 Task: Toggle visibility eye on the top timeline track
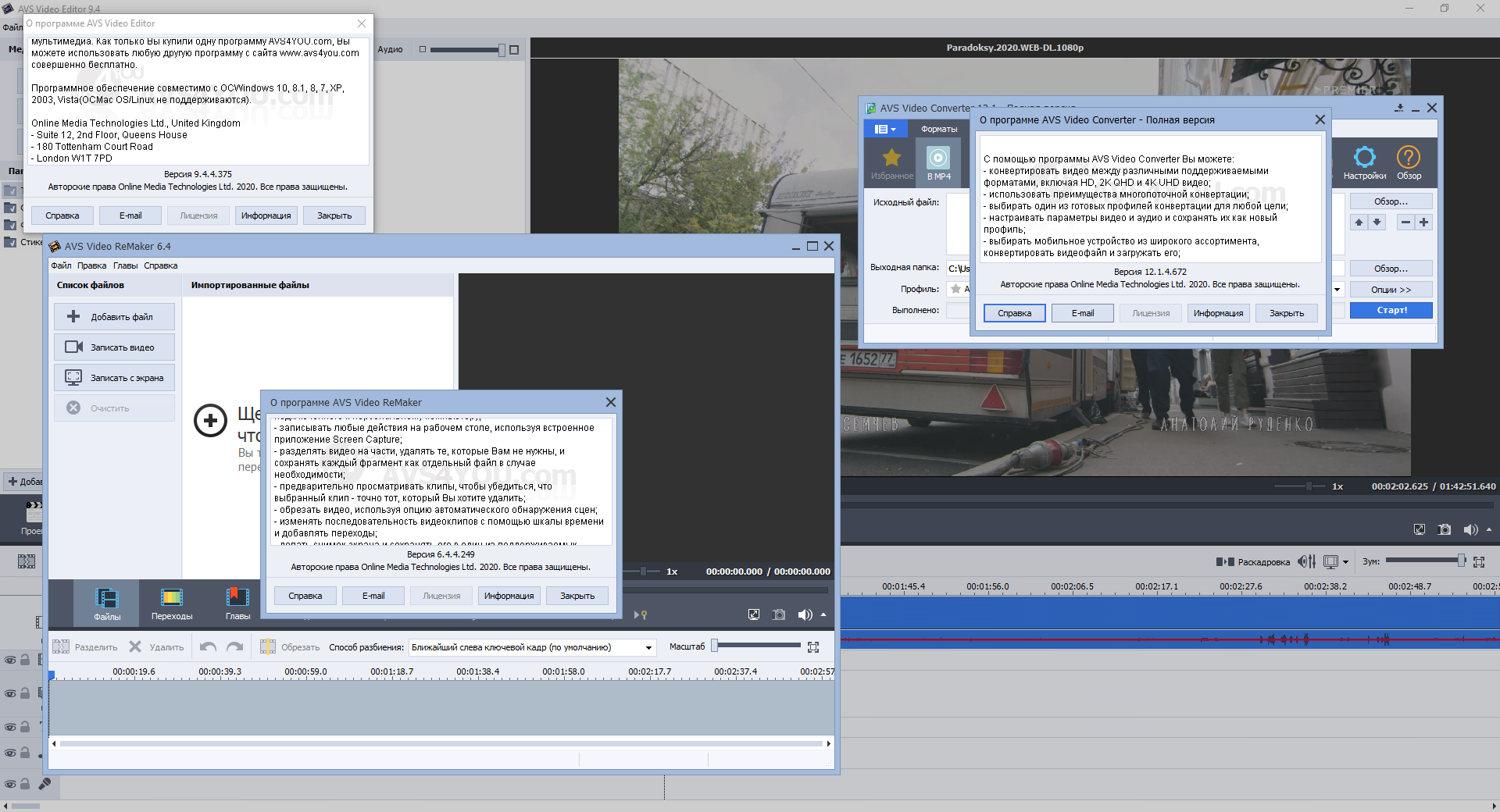(x=10, y=661)
